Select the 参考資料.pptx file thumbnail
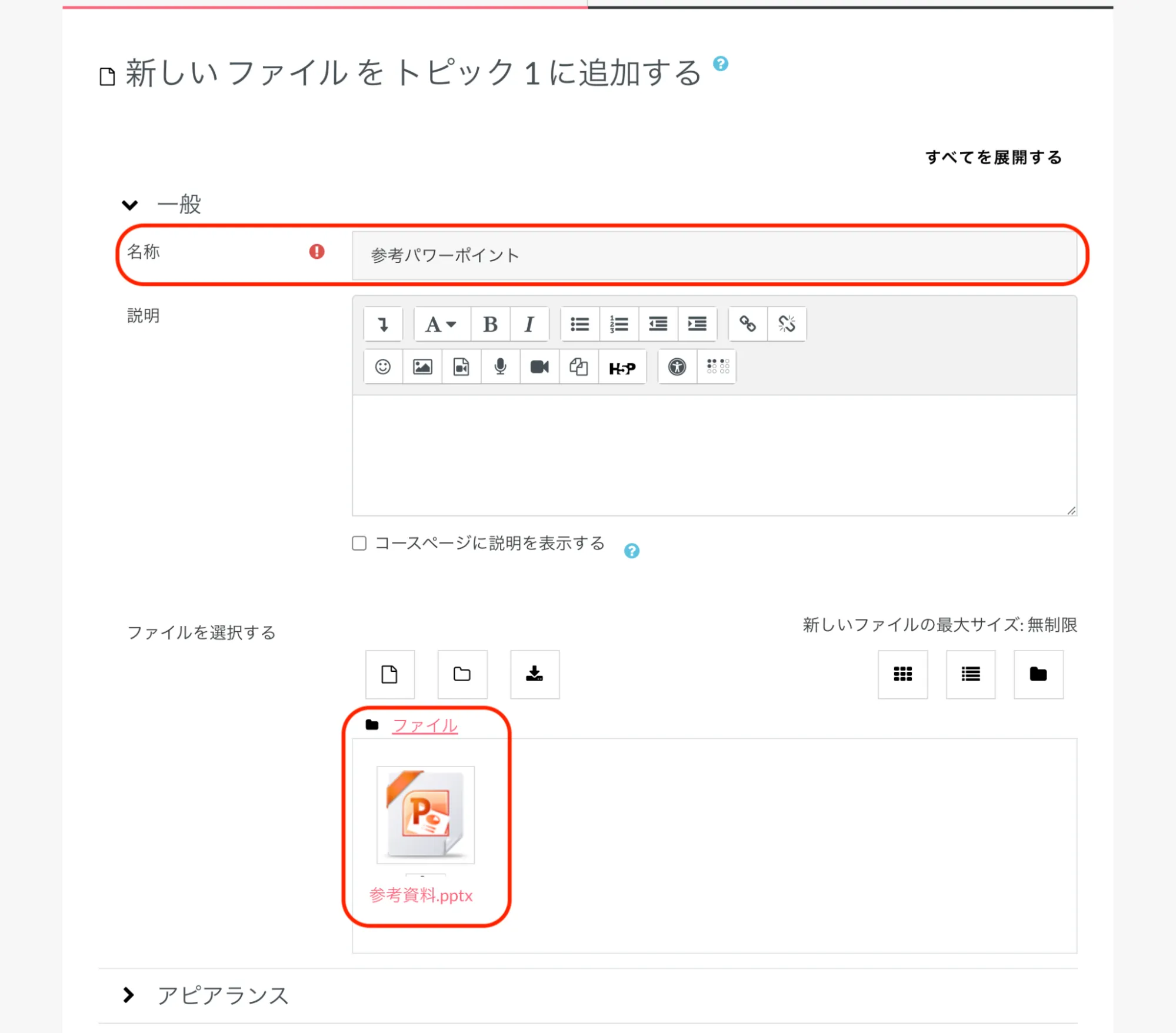 [425, 815]
